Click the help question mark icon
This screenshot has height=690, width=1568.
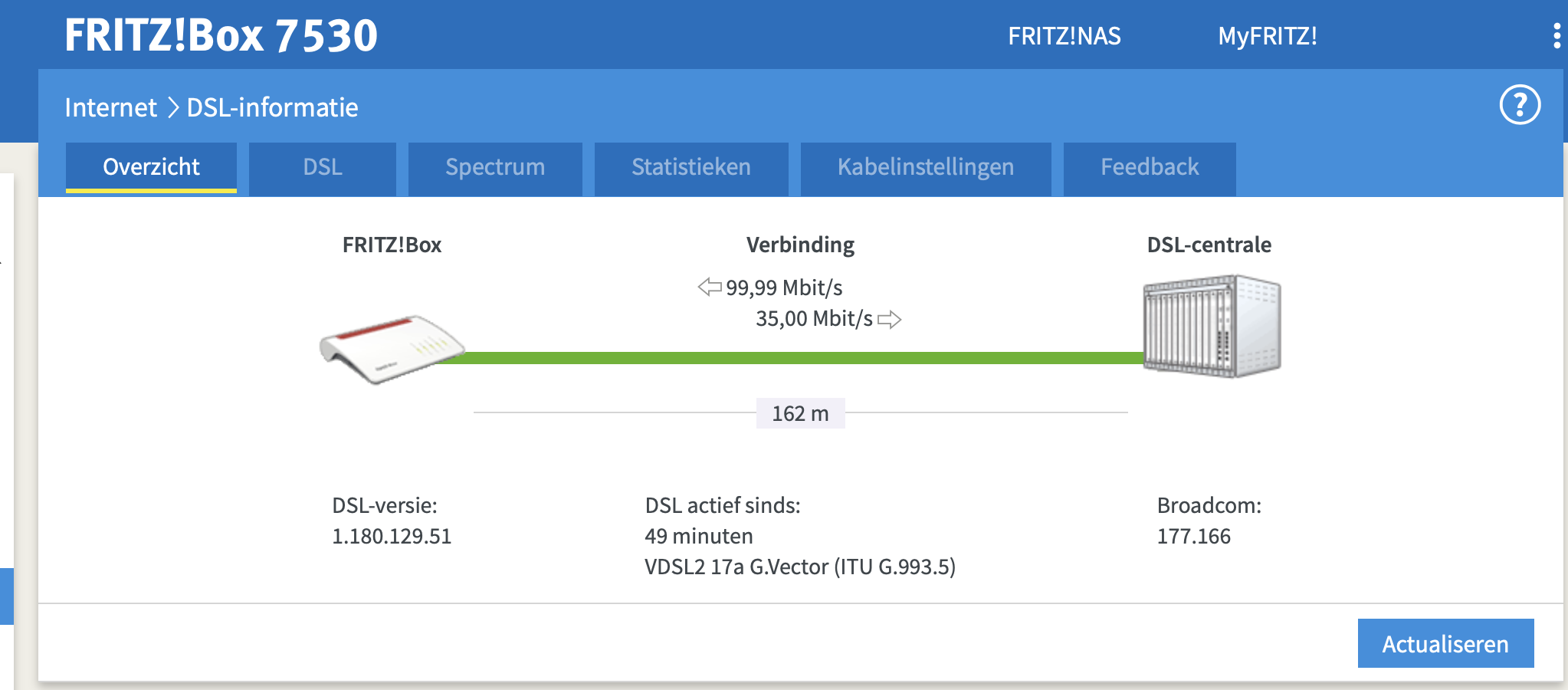[x=1519, y=105]
